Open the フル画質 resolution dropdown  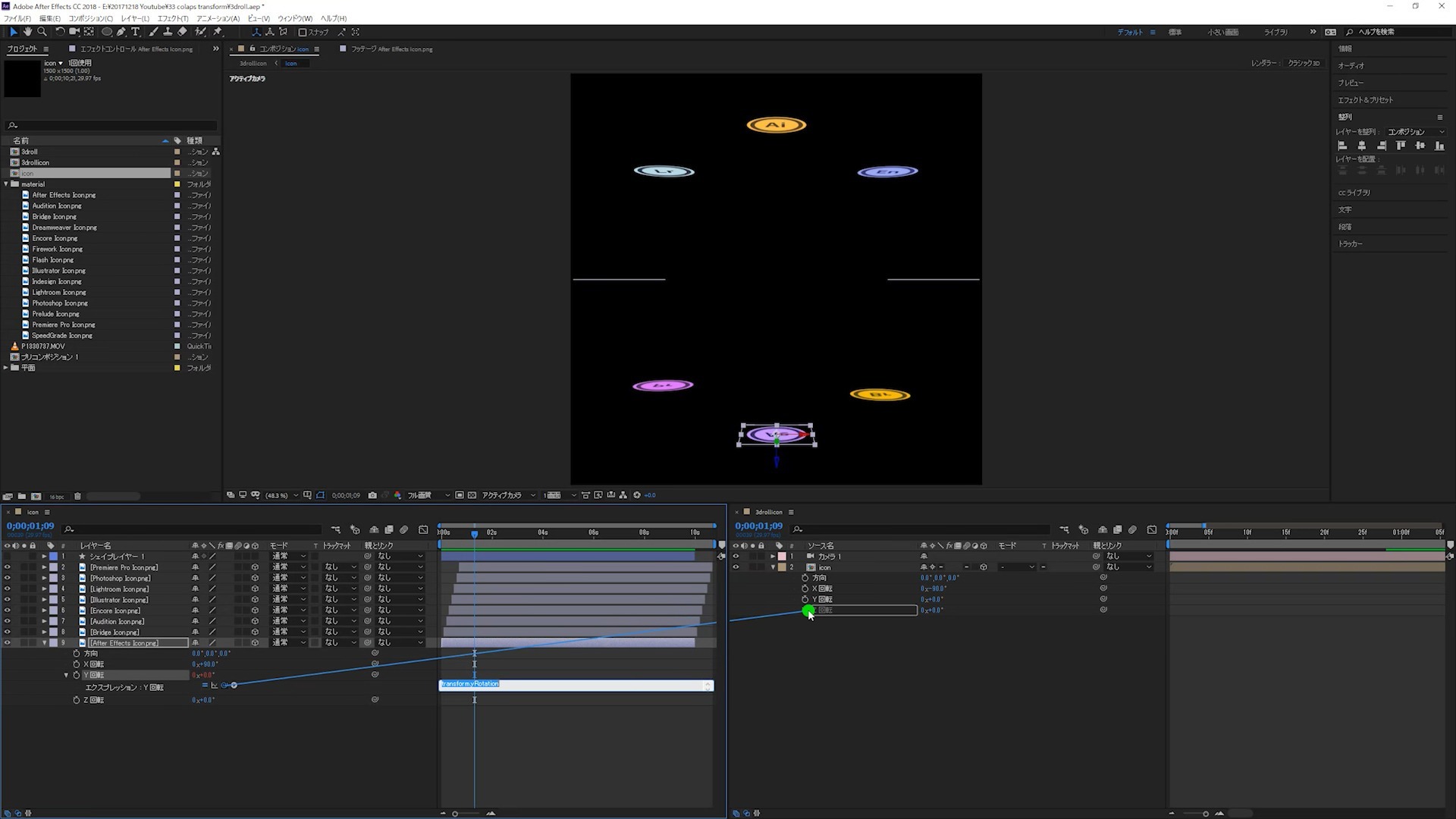[x=429, y=495]
